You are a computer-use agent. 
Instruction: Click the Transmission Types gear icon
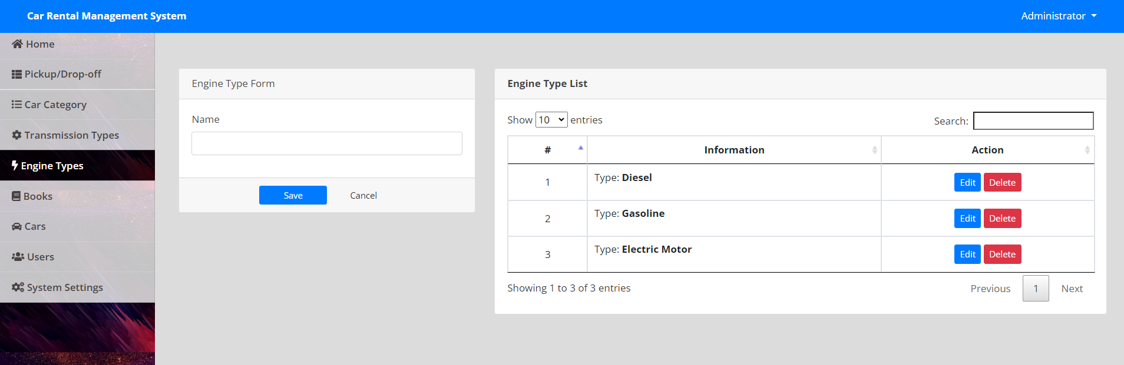(x=17, y=135)
